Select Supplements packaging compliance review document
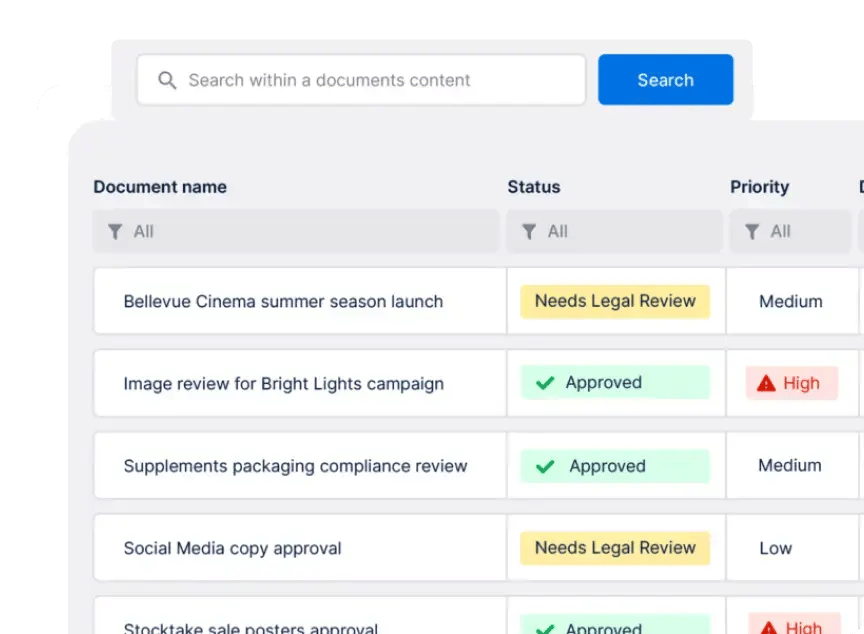The image size is (864, 634). pyautogui.click(x=295, y=466)
